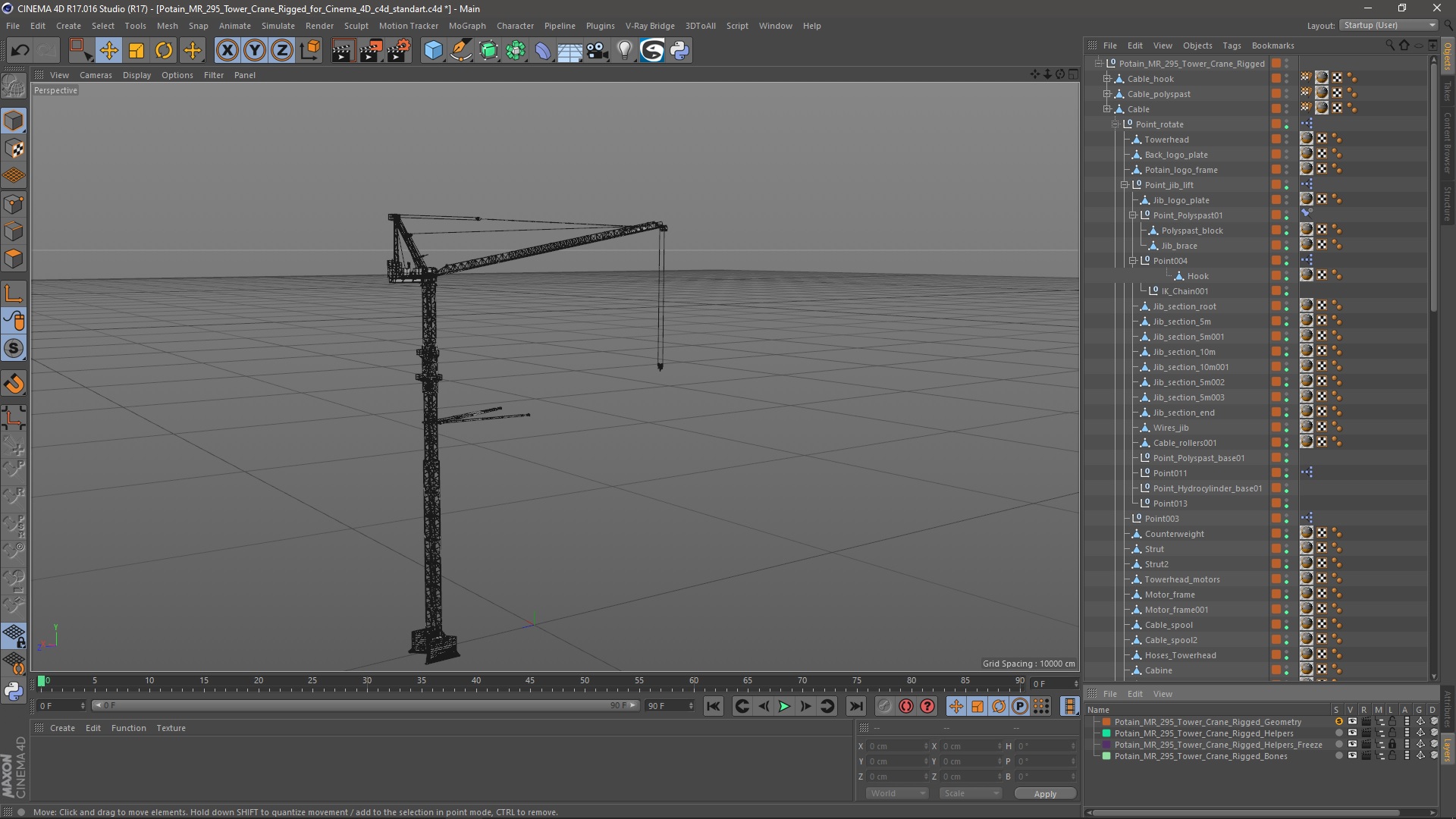This screenshot has height=819, width=1456.
Task: Toggle solo for Helpers layer
Action: pos(1338,733)
